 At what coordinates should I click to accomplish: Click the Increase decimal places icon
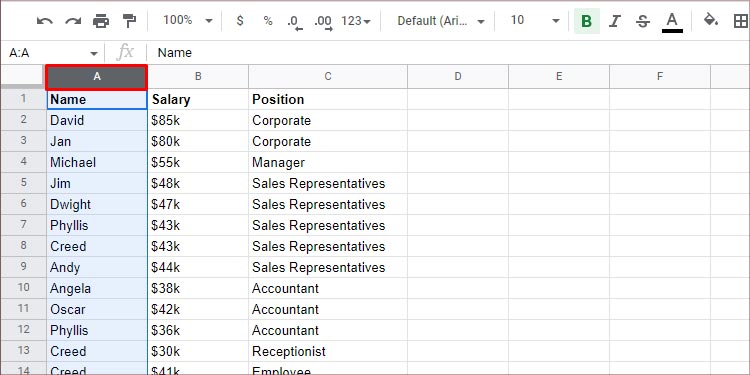point(323,22)
